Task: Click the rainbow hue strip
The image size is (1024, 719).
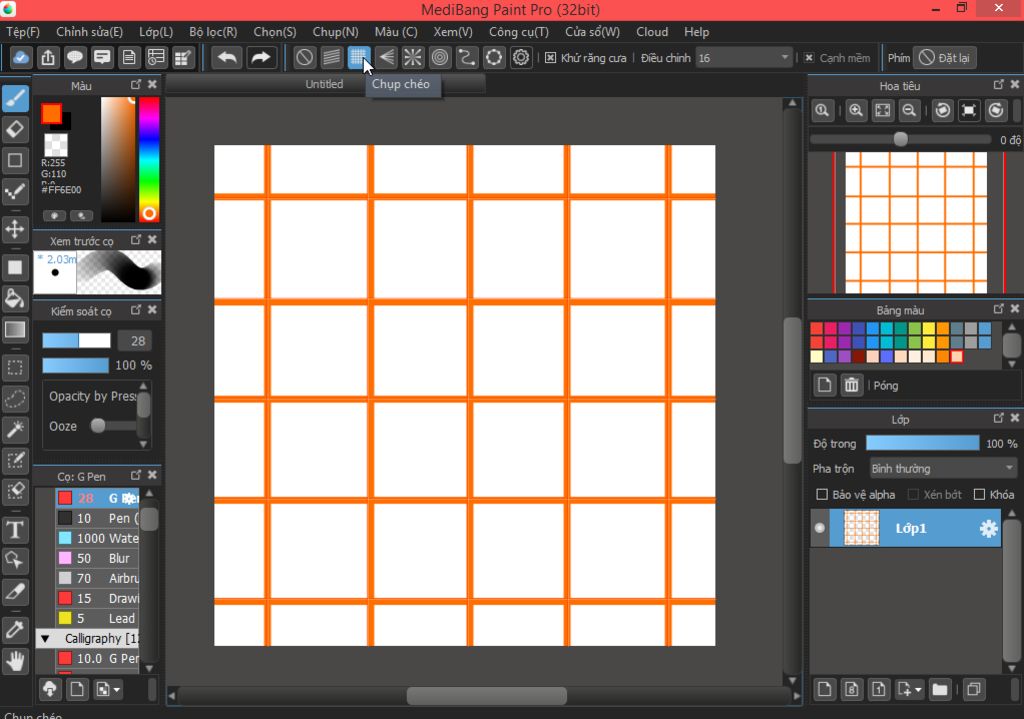Action: pos(149,160)
